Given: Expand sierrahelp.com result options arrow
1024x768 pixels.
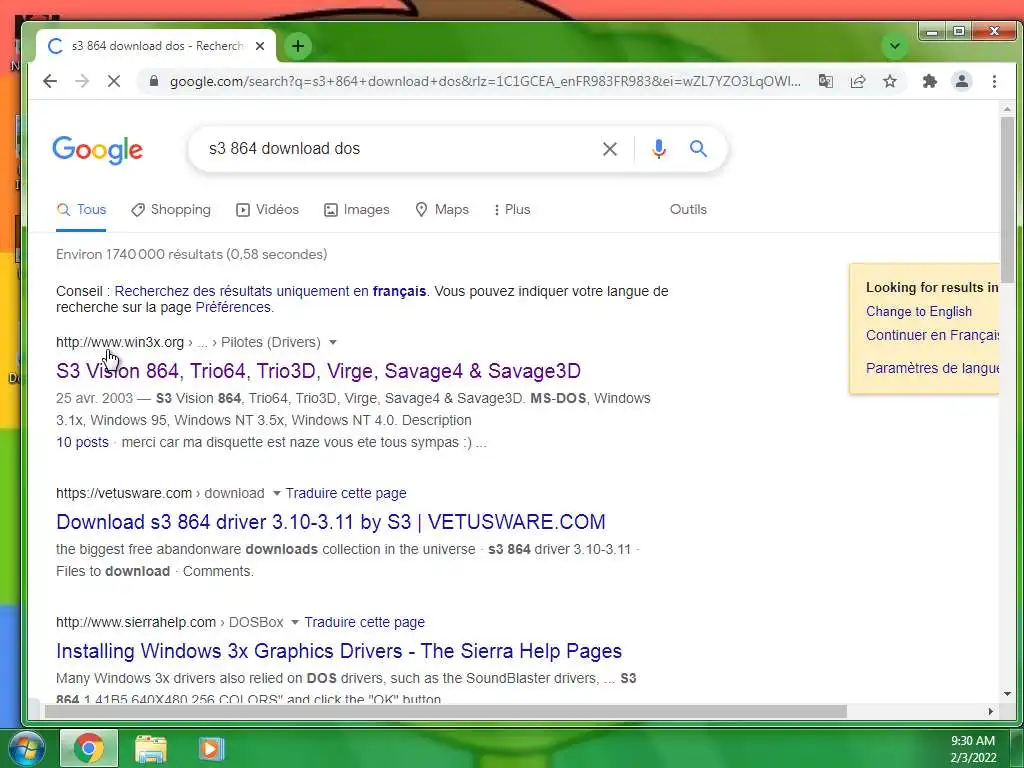Looking at the screenshot, I should pyautogui.click(x=295, y=622).
